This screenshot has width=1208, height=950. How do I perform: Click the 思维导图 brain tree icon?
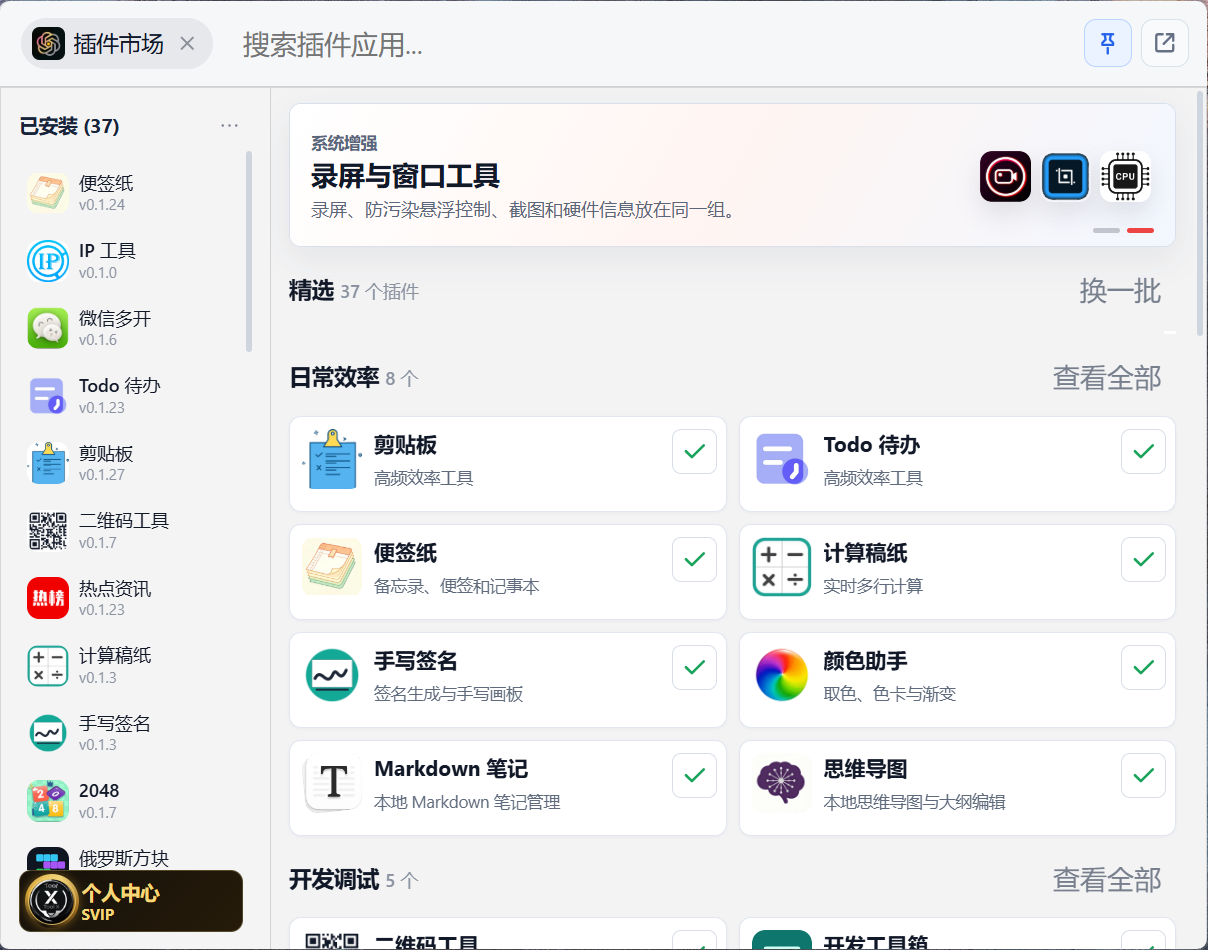[781, 783]
